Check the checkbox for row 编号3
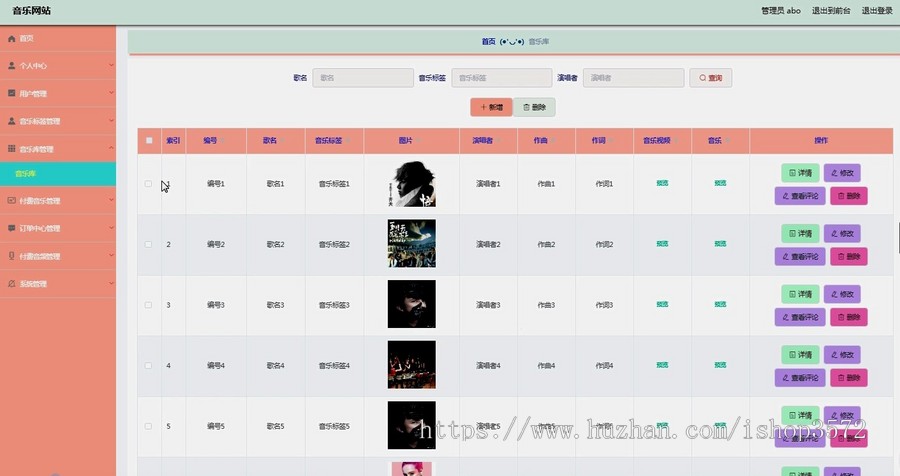This screenshot has height=476, width=900. (148, 305)
